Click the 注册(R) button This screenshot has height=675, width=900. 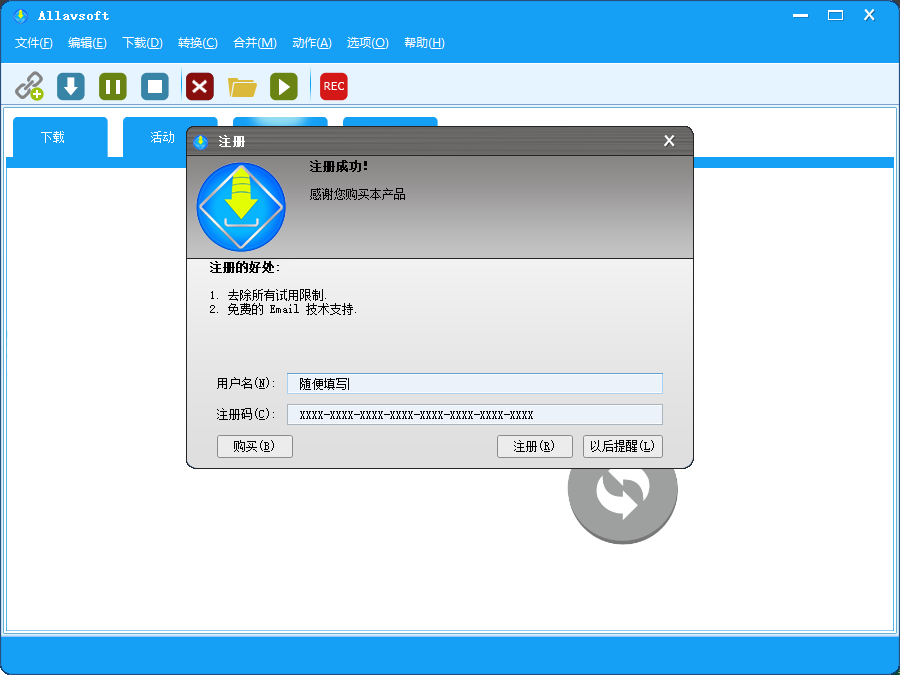(x=534, y=447)
